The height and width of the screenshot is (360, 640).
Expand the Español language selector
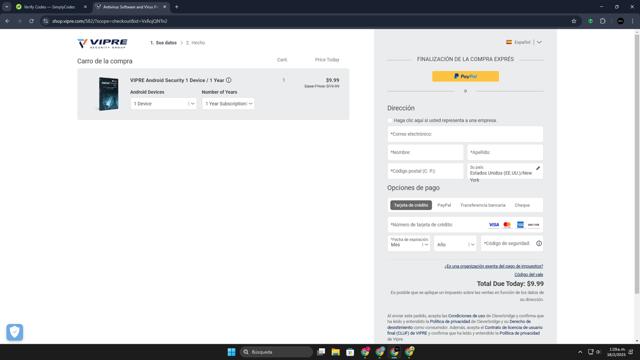pyautogui.click(x=524, y=42)
